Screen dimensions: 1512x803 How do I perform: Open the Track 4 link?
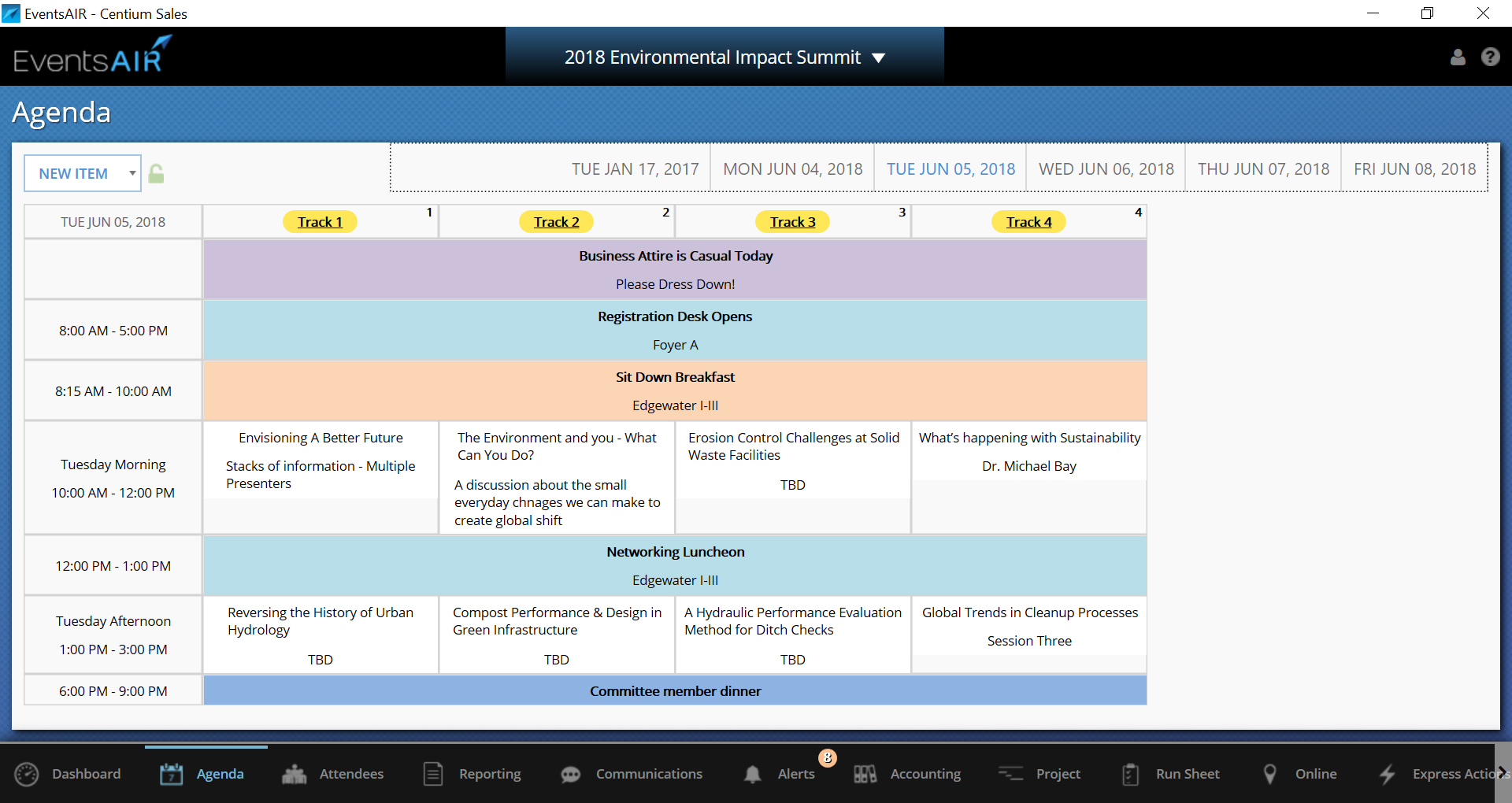pyautogui.click(x=1028, y=222)
